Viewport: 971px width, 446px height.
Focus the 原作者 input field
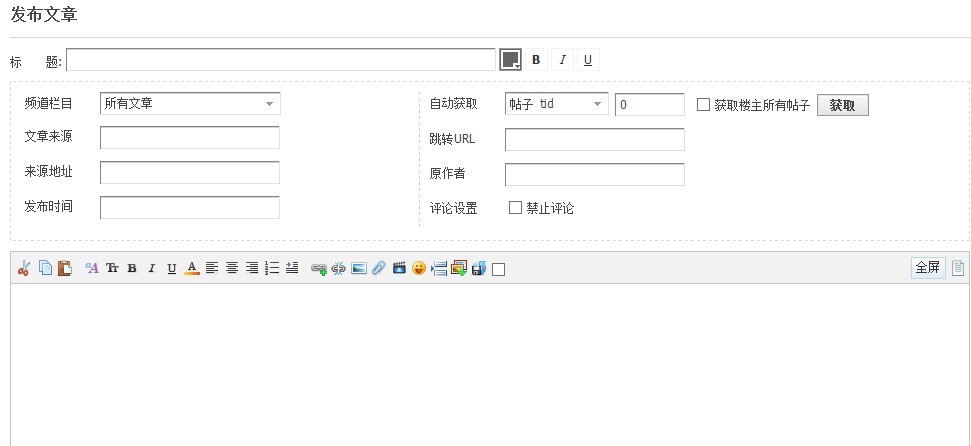595,174
